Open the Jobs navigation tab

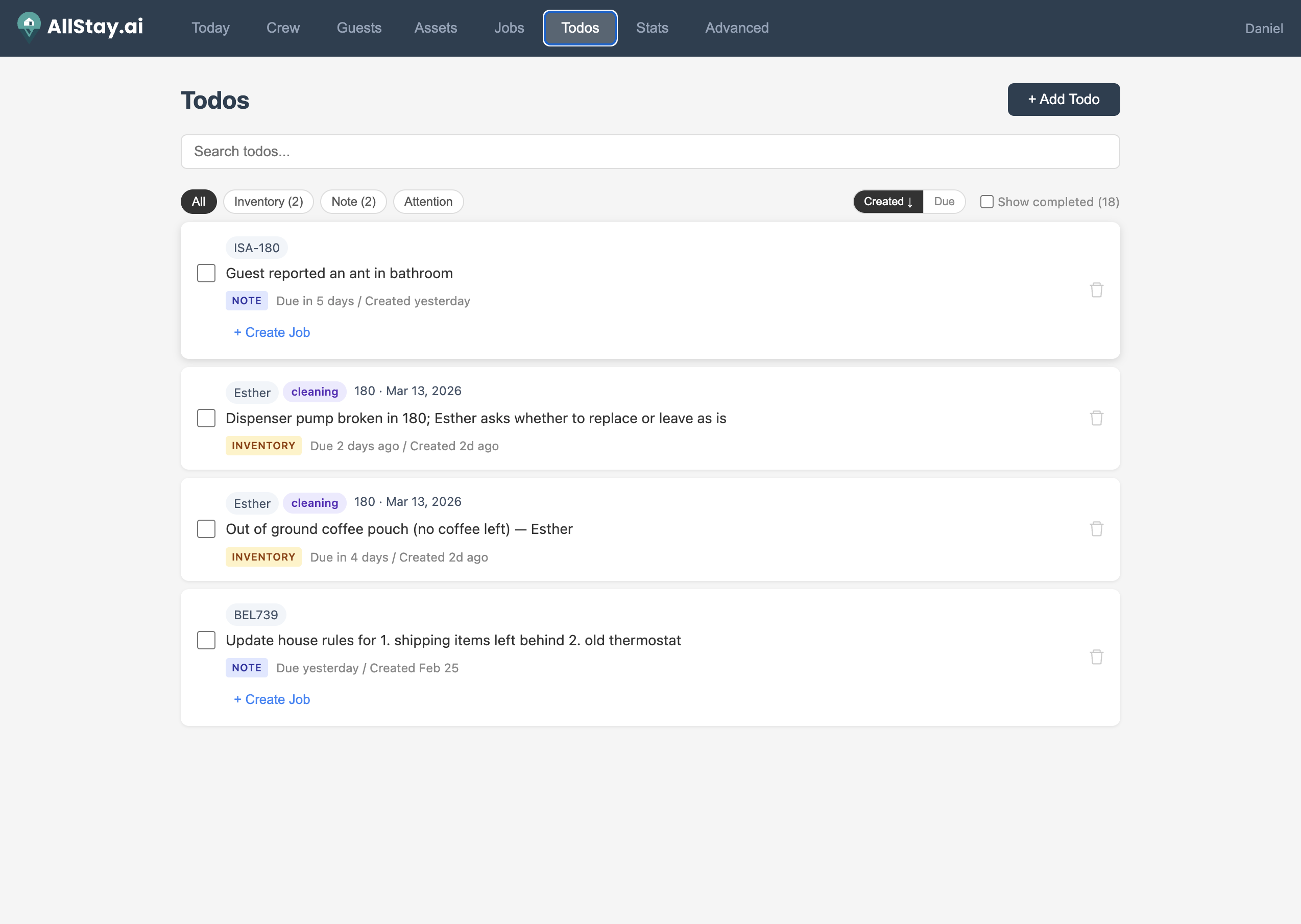[508, 28]
